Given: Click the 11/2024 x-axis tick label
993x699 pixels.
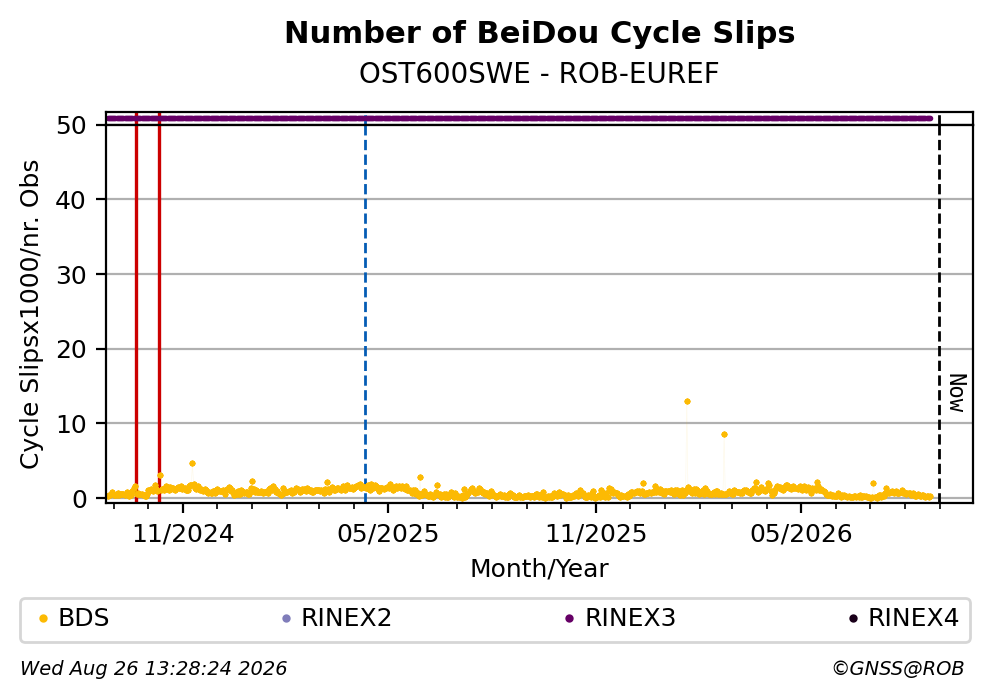Looking at the screenshot, I should tap(183, 534).
